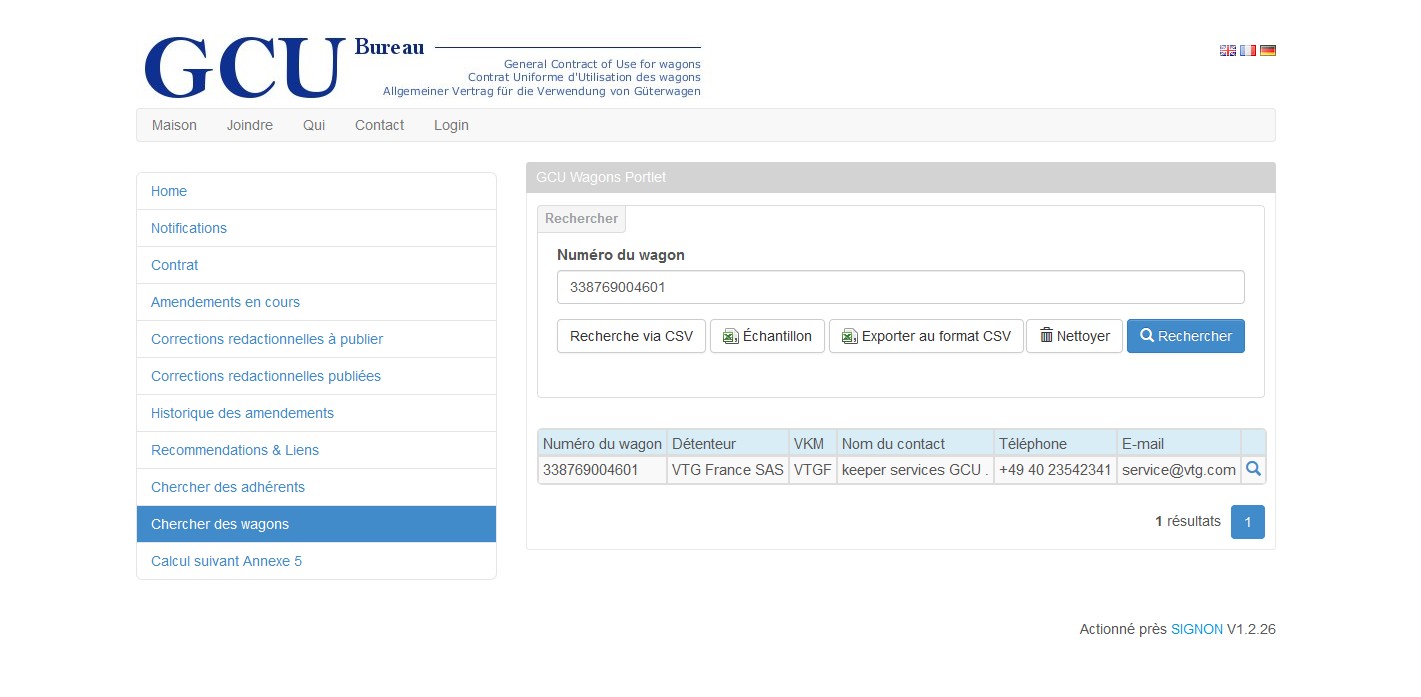Viewport: 1421px width, 697px height.
Task: Click page 1 pagination button
Action: pos(1247,522)
